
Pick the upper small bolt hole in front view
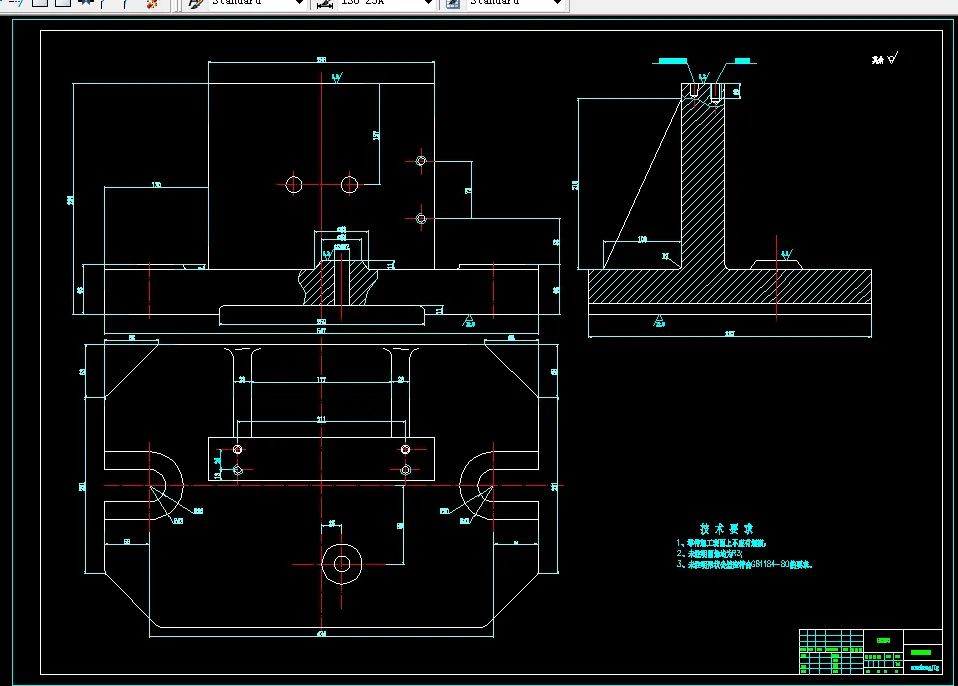point(421,161)
